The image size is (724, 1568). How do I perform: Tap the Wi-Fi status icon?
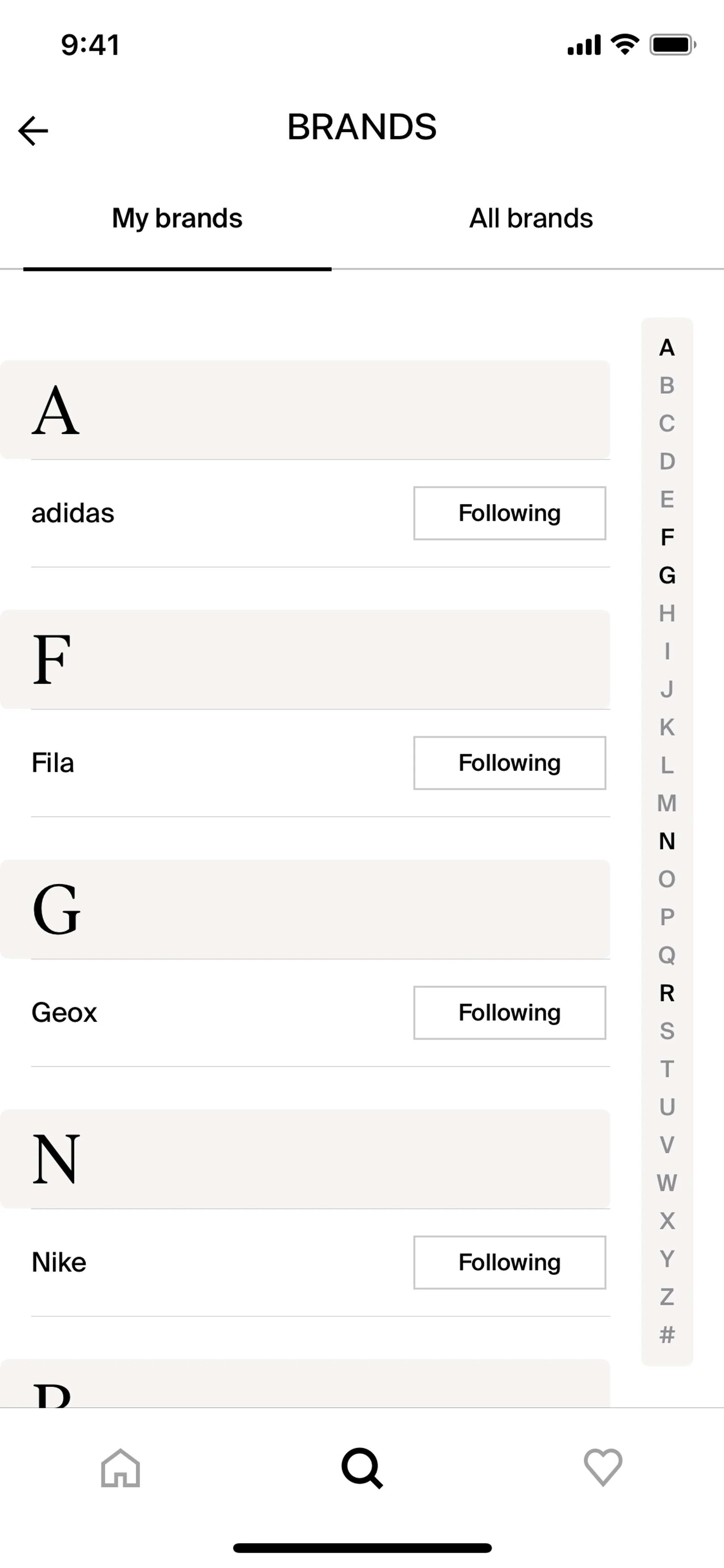pos(625,45)
